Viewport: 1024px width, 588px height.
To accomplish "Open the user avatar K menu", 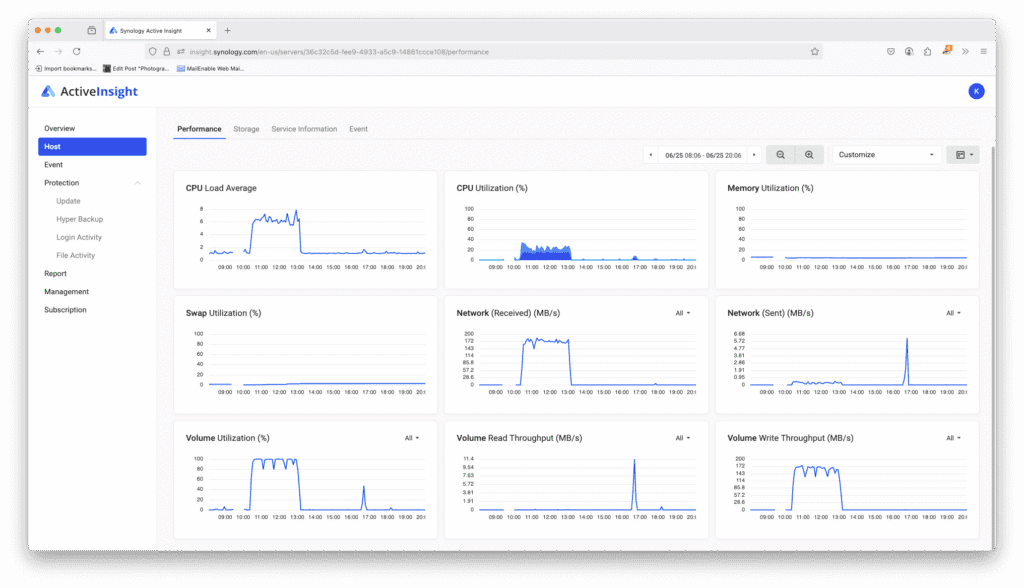I will tap(976, 92).
